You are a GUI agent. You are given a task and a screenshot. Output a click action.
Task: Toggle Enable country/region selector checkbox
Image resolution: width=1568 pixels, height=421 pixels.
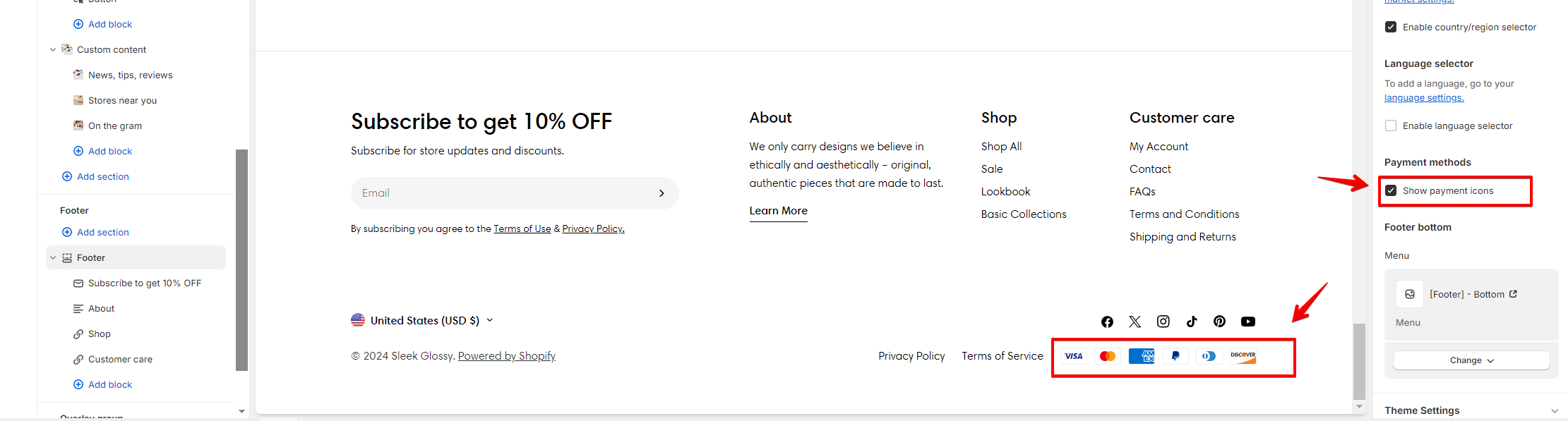(x=1391, y=27)
